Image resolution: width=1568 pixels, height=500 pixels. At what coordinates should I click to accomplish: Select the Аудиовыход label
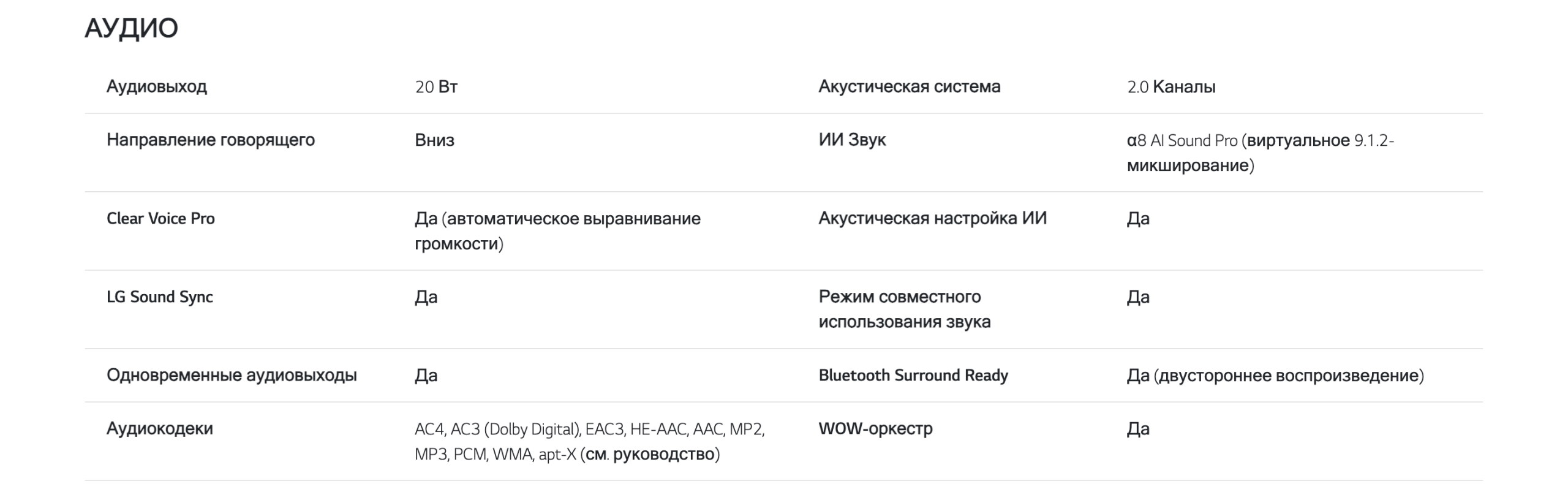[x=157, y=86]
